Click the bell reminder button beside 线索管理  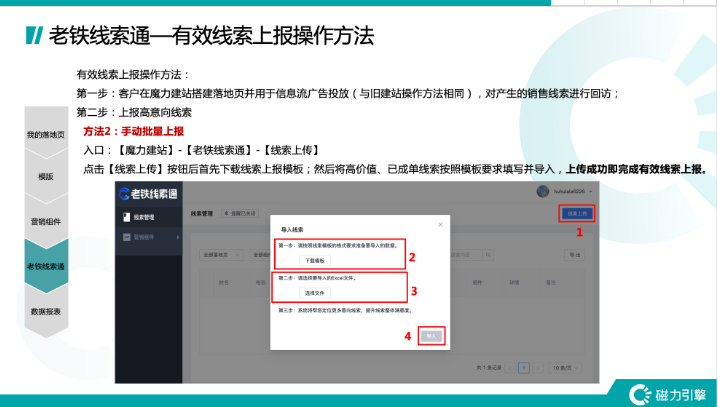(240, 213)
